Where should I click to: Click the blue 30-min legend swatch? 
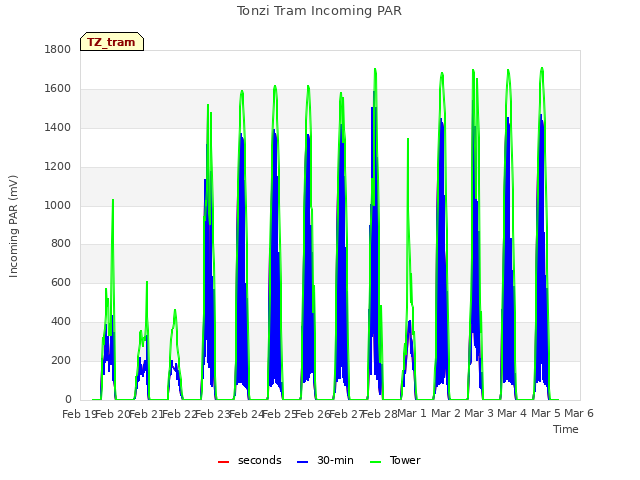[x=302, y=462]
